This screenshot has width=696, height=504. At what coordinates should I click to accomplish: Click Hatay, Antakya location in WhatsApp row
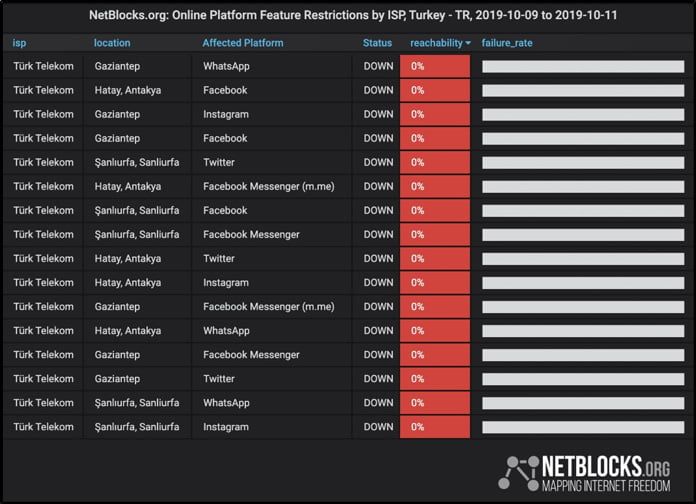coord(128,331)
